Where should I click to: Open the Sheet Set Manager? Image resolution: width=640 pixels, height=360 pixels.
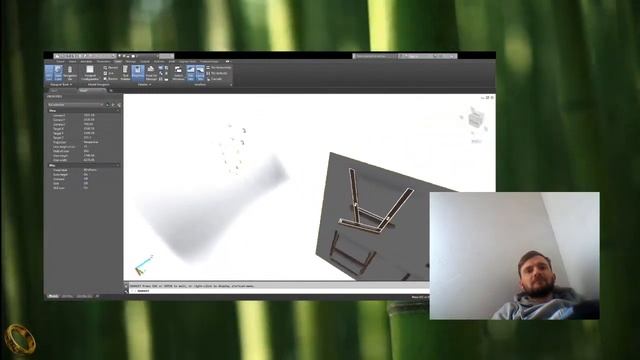point(151,73)
